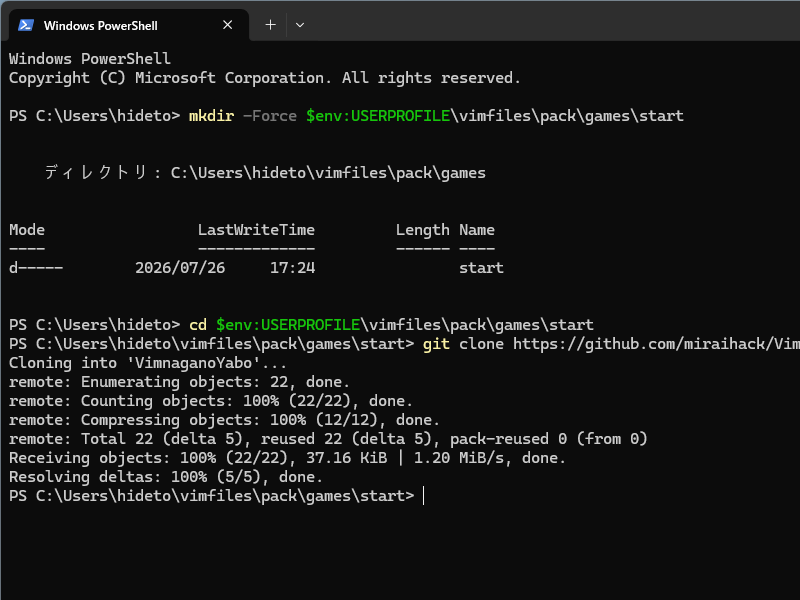Click the ディレクトリ path line
Screen dimensions: 800x600
(265, 173)
